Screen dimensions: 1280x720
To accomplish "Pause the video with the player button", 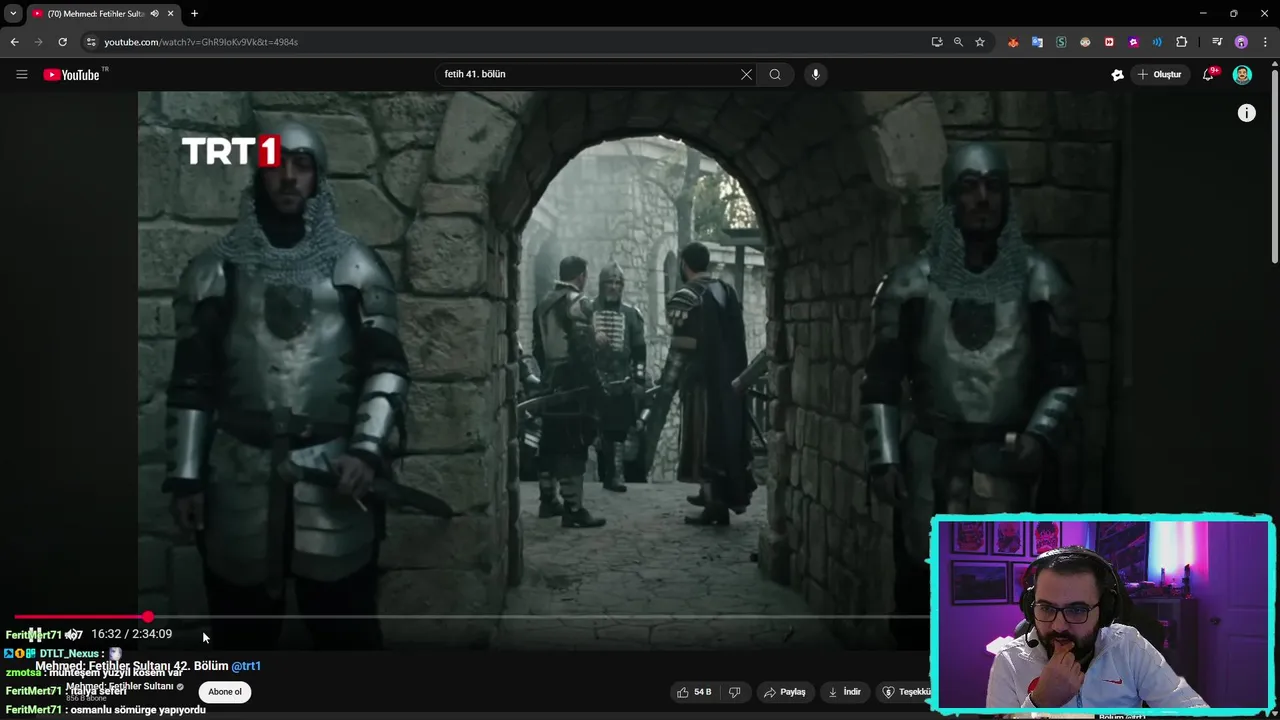I will pos(34,634).
